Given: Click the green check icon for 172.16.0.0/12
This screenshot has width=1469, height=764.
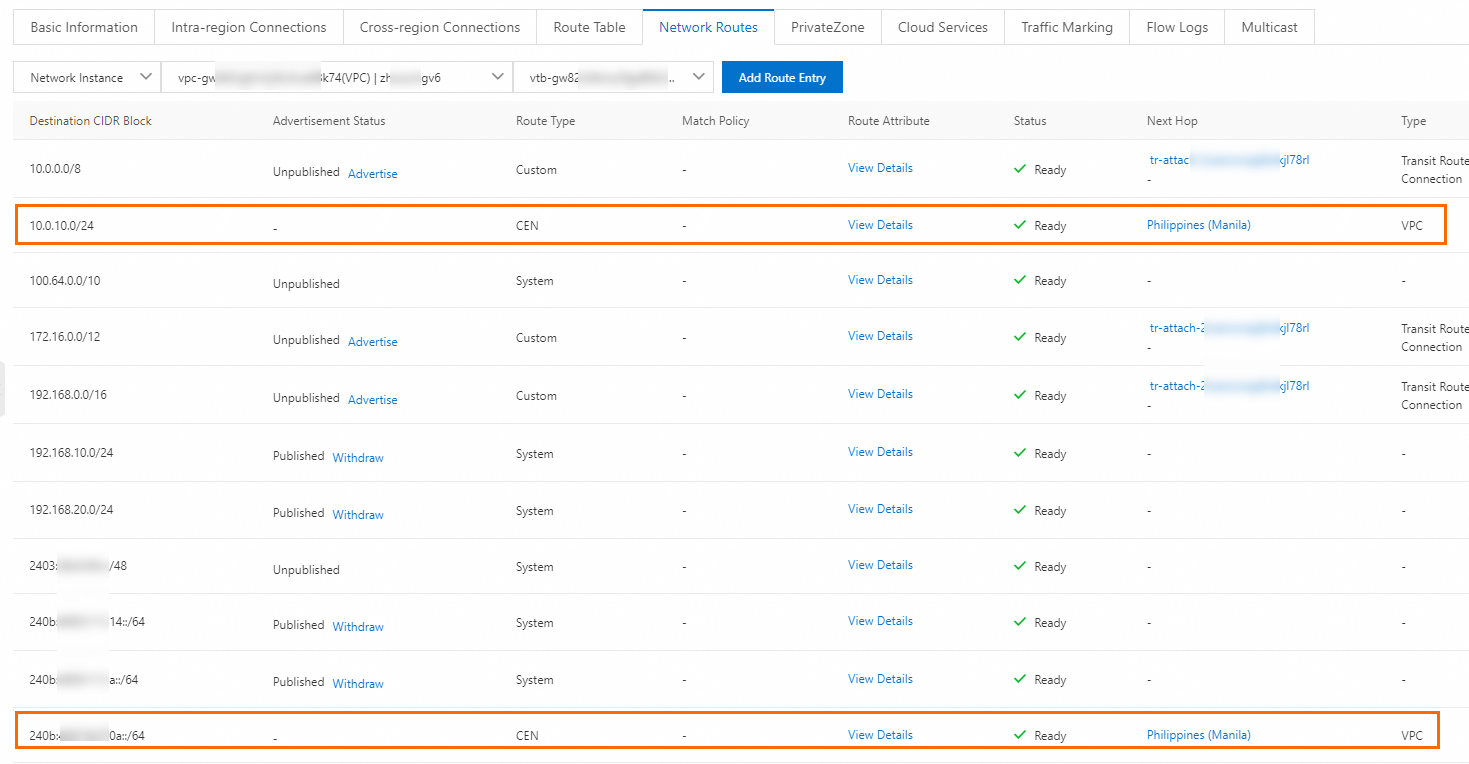Looking at the screenshot, I should (1020, 338).
